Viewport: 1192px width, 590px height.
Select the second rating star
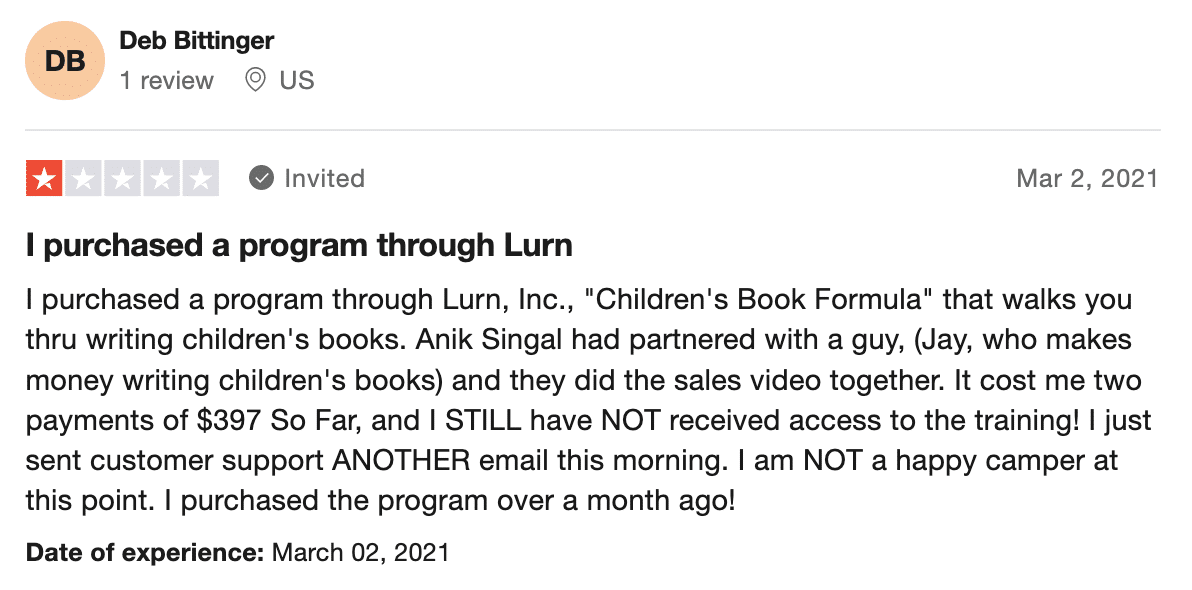[84, 179]
